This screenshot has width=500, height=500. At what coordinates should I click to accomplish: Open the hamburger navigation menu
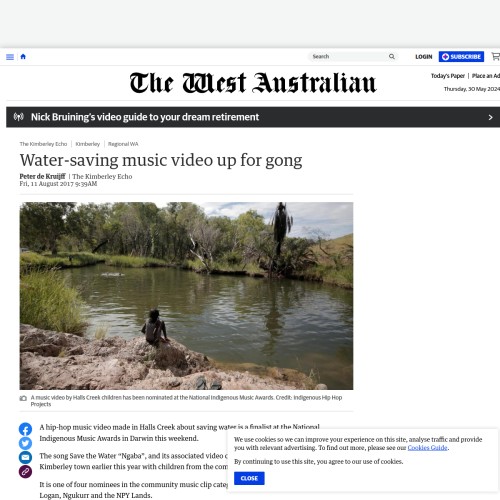[10, 57]
